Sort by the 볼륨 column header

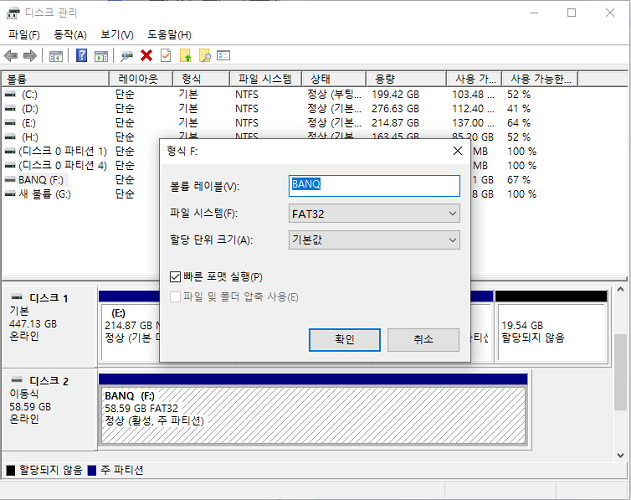click(56, 79)
